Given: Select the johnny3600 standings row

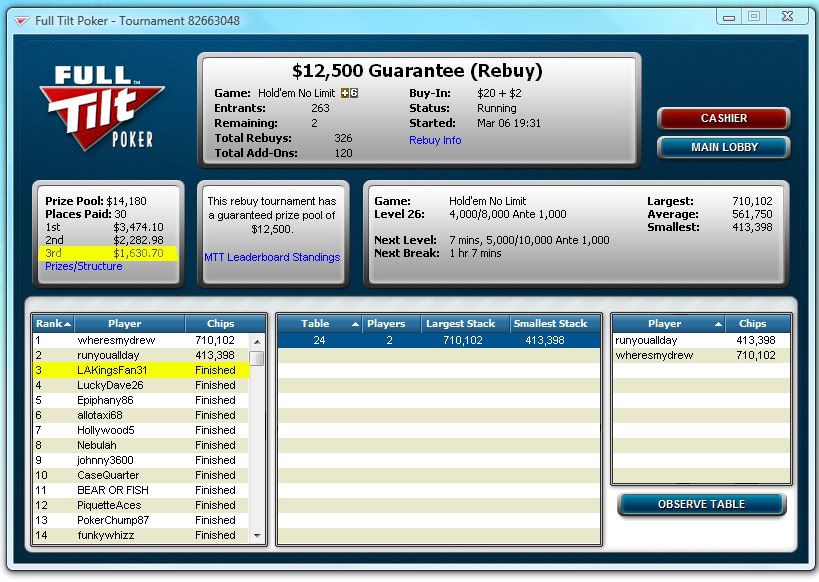Looking at the screenshot, I should (141, 460).
